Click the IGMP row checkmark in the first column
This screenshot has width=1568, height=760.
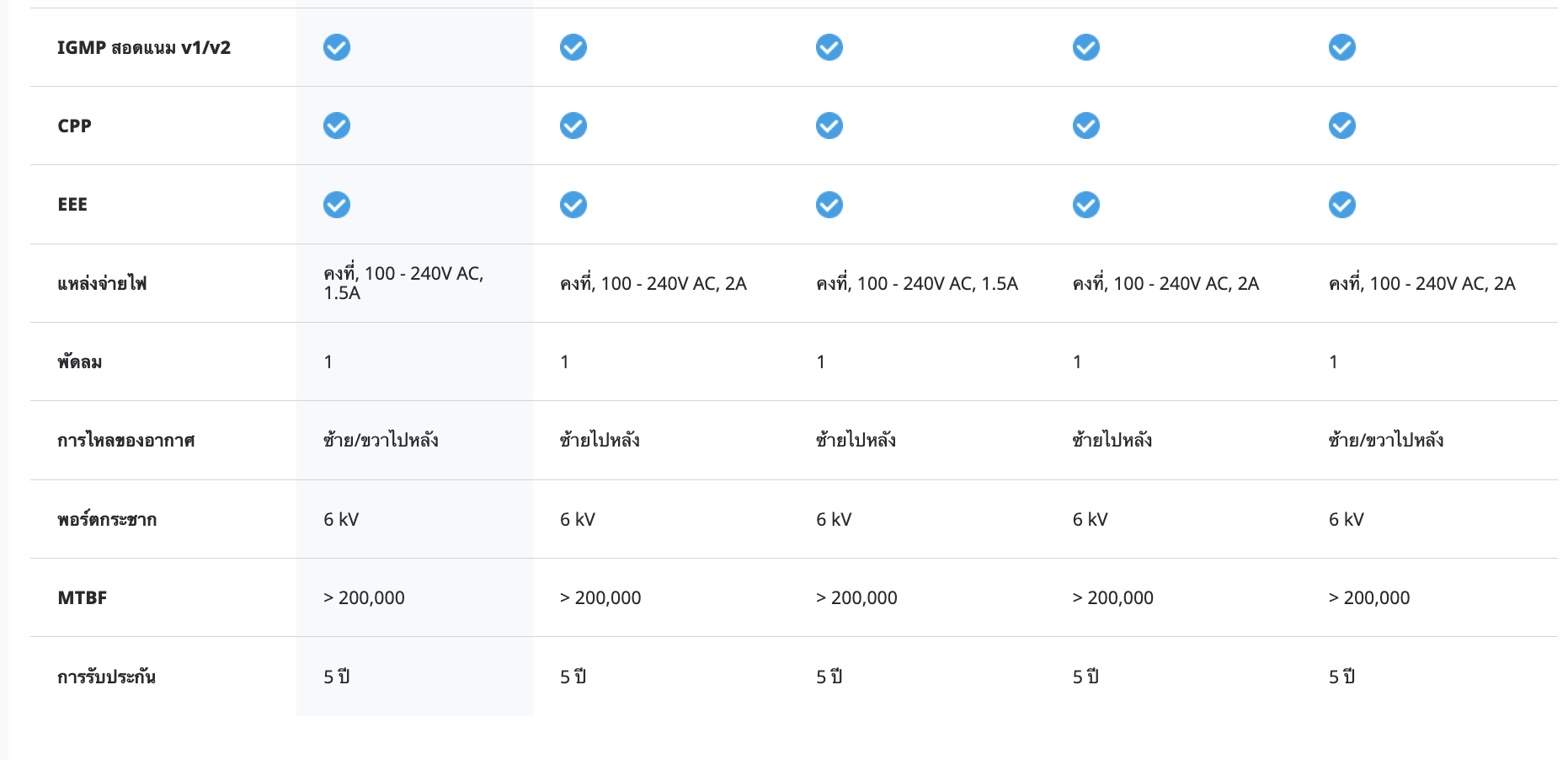337,47
